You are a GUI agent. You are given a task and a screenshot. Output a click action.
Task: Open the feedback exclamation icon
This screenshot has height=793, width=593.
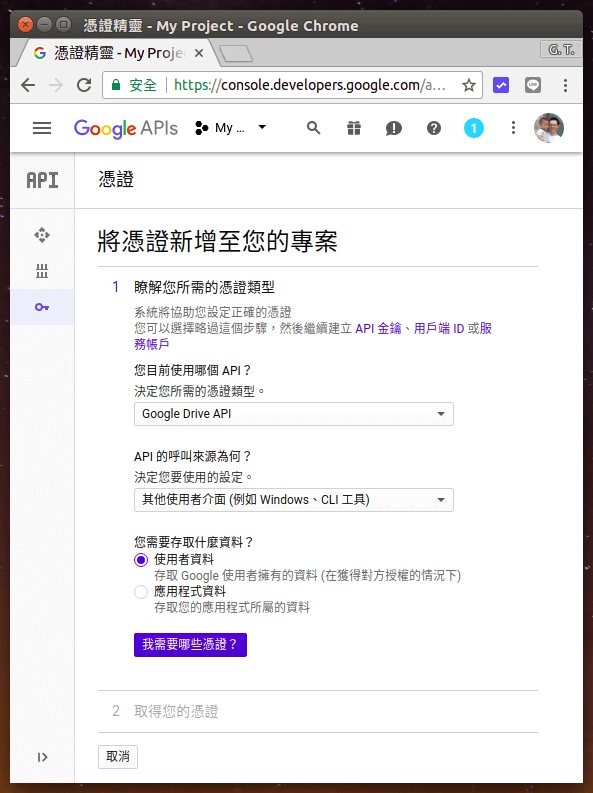(393, 128)
